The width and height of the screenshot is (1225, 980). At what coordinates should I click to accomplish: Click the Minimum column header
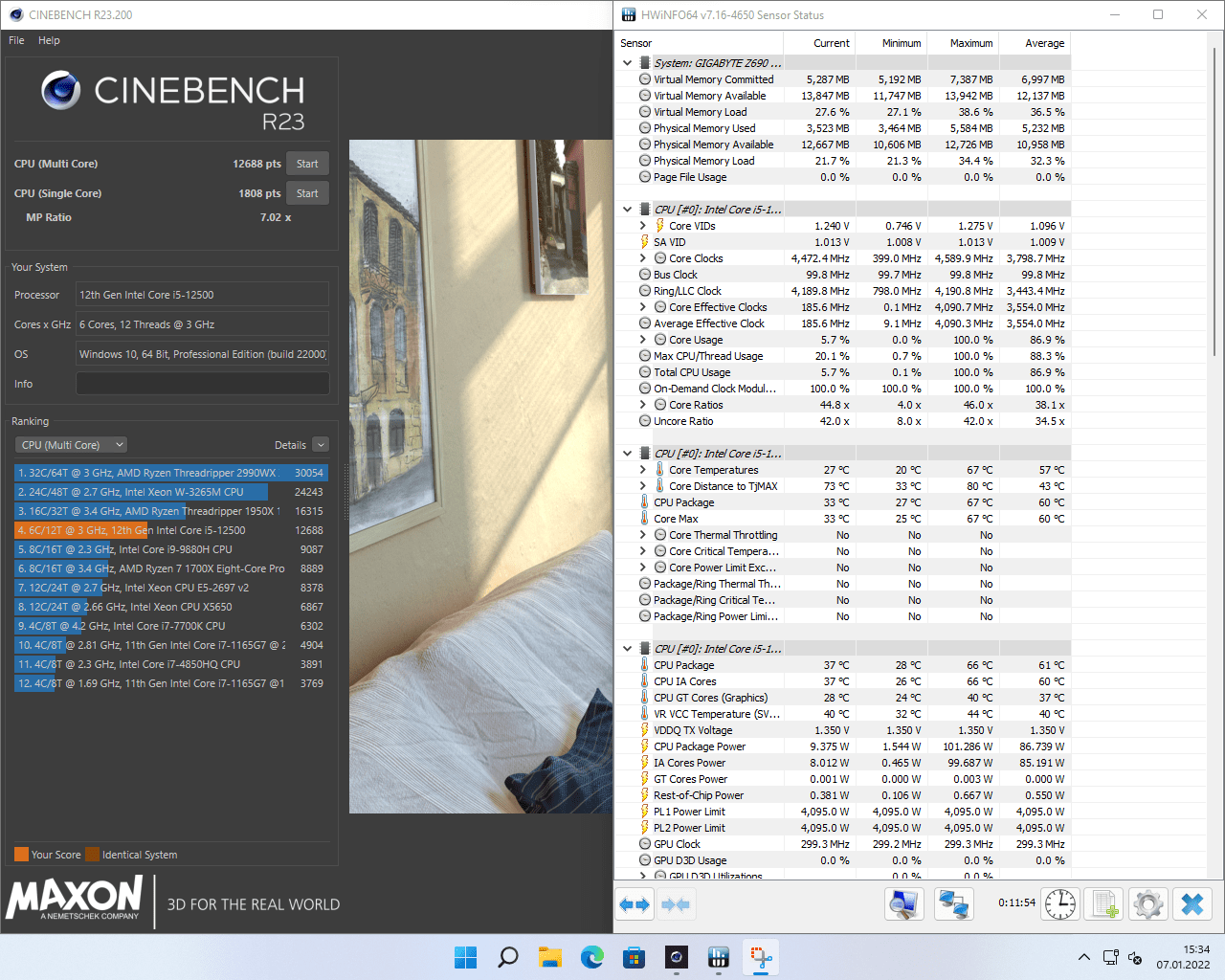pyautogui.click(x=891, y=43)
